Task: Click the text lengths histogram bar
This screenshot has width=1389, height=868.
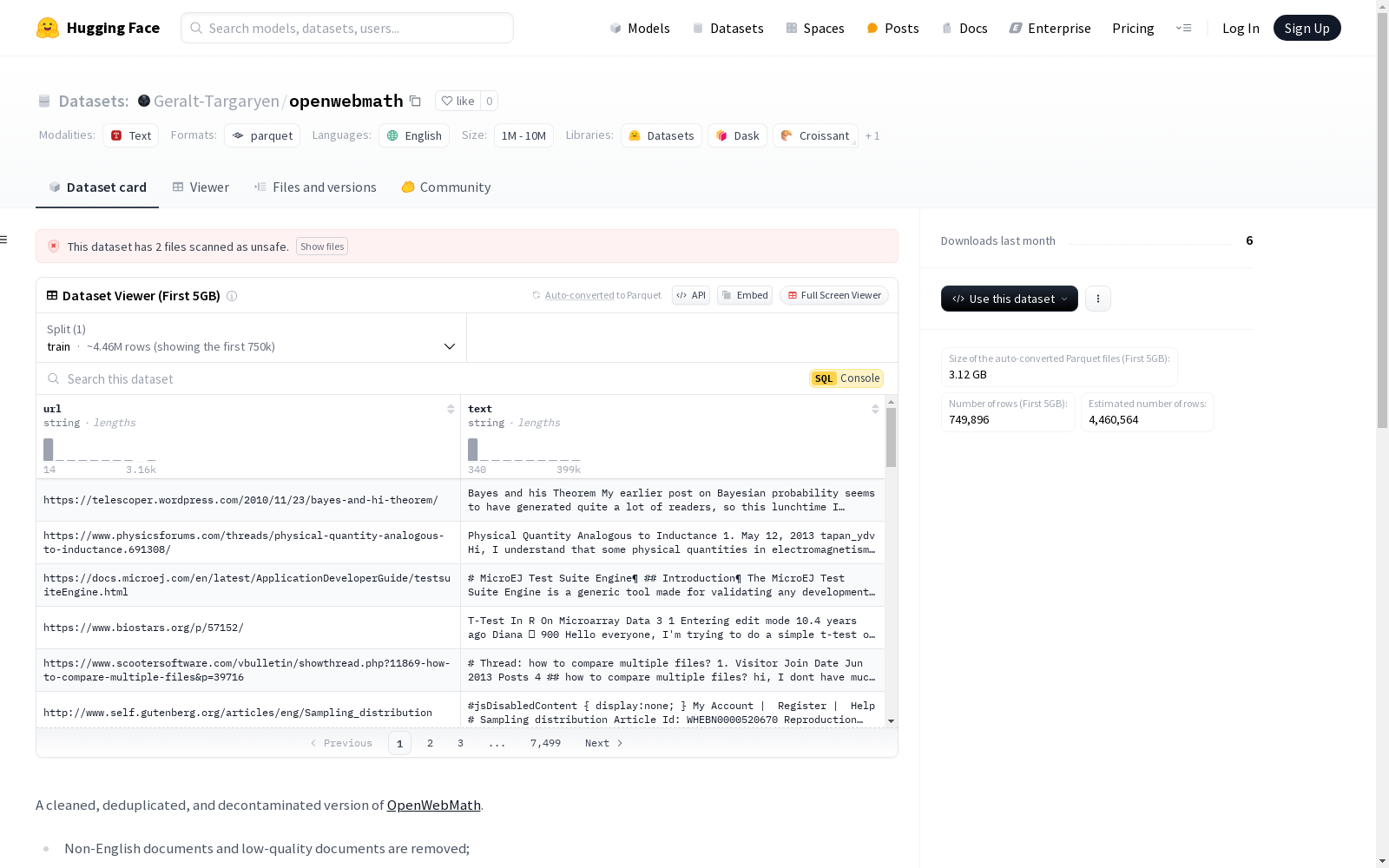Action: (x=473, y=449)
